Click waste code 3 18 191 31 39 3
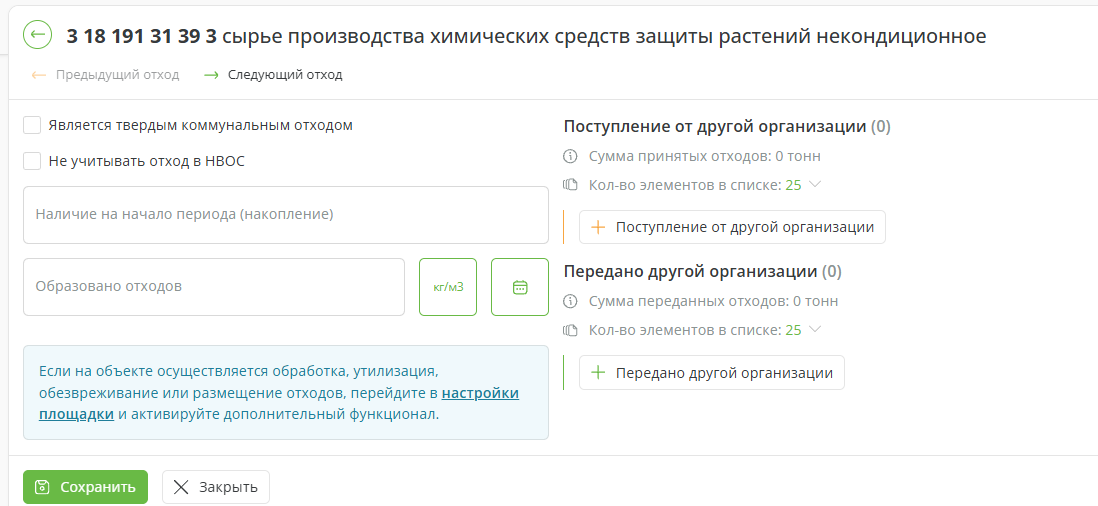The width and height of the screenshot is (1098, 506). pyautogui.click(x=141, y=36)
